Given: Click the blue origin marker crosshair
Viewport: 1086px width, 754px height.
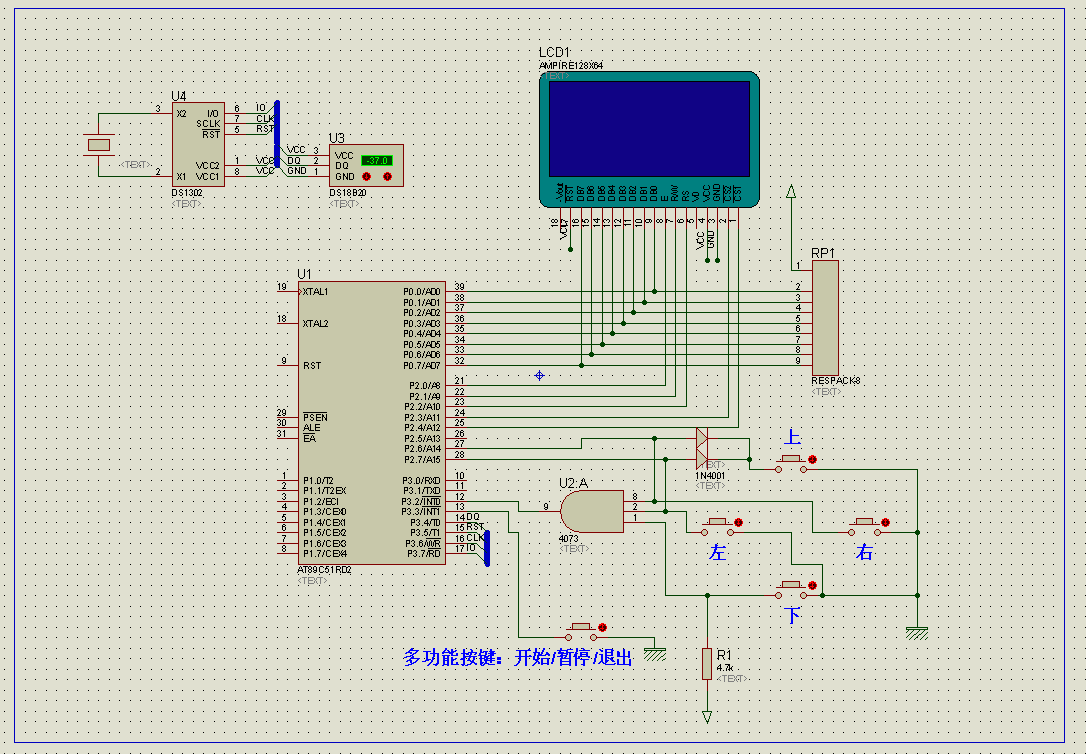Looking at the screenshot, I should coord(540,375).
